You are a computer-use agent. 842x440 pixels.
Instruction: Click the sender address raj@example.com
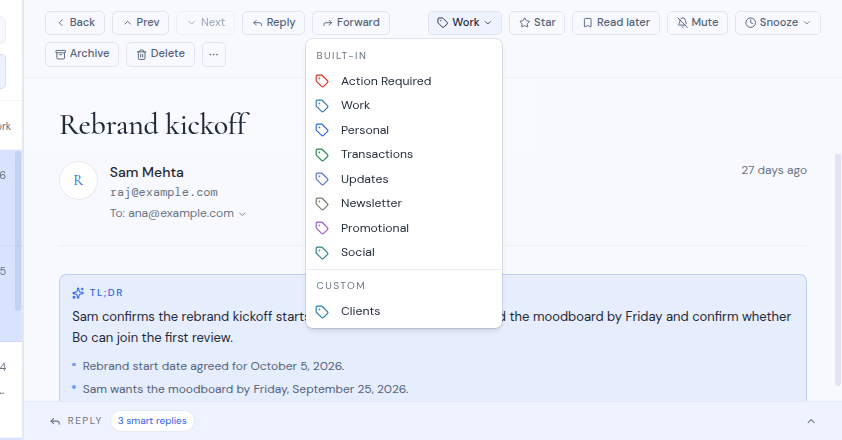[164, 192]
